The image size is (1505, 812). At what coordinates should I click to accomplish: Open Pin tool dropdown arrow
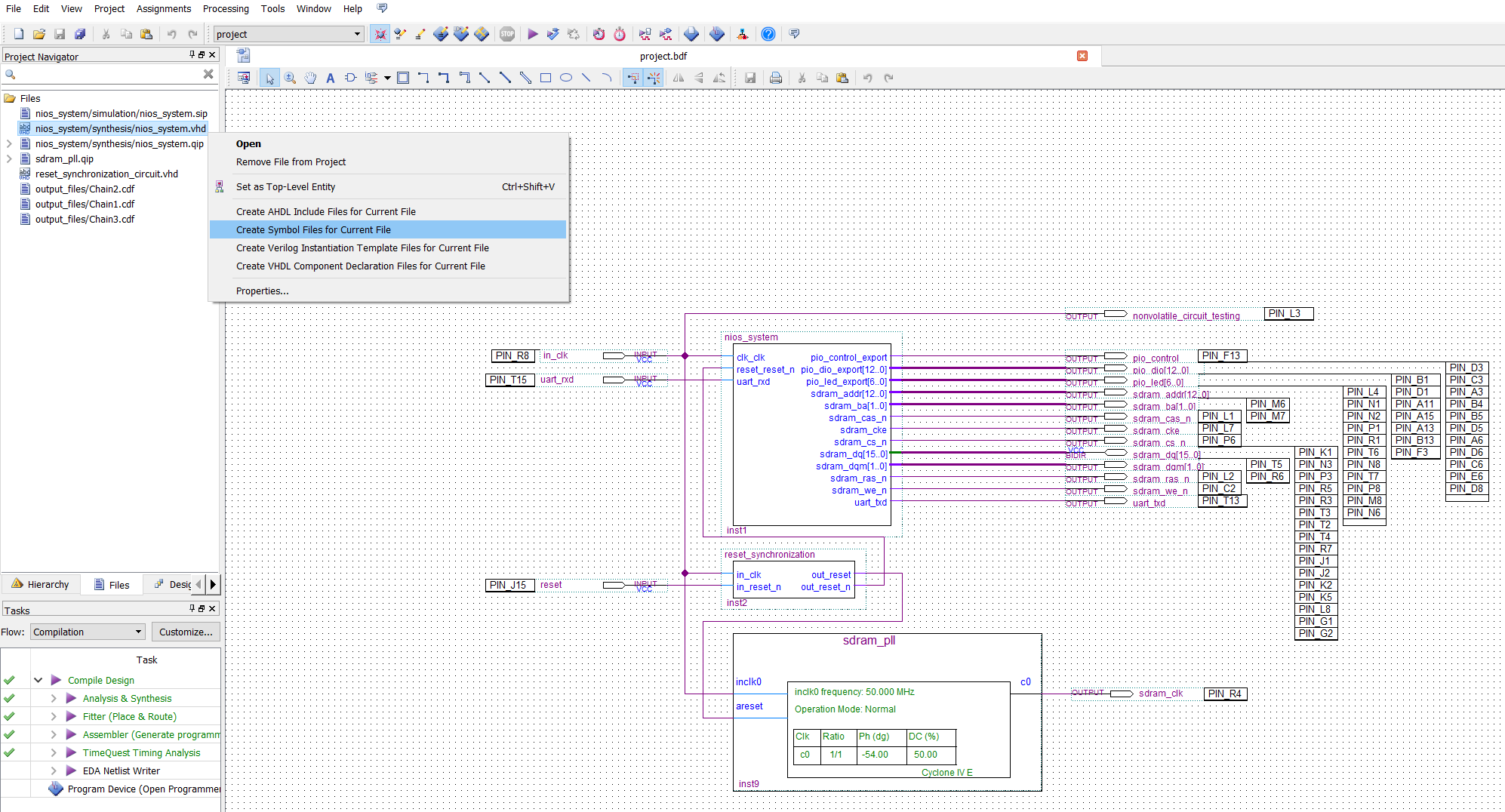tap(387, 78)
